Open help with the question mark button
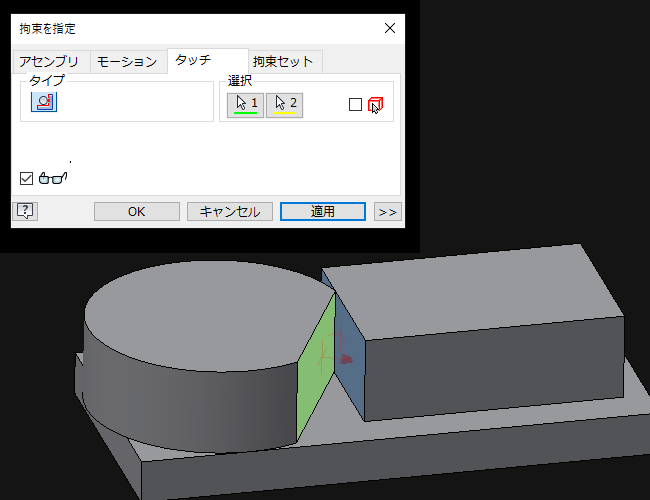650x500 pixels. coord(25,211)
